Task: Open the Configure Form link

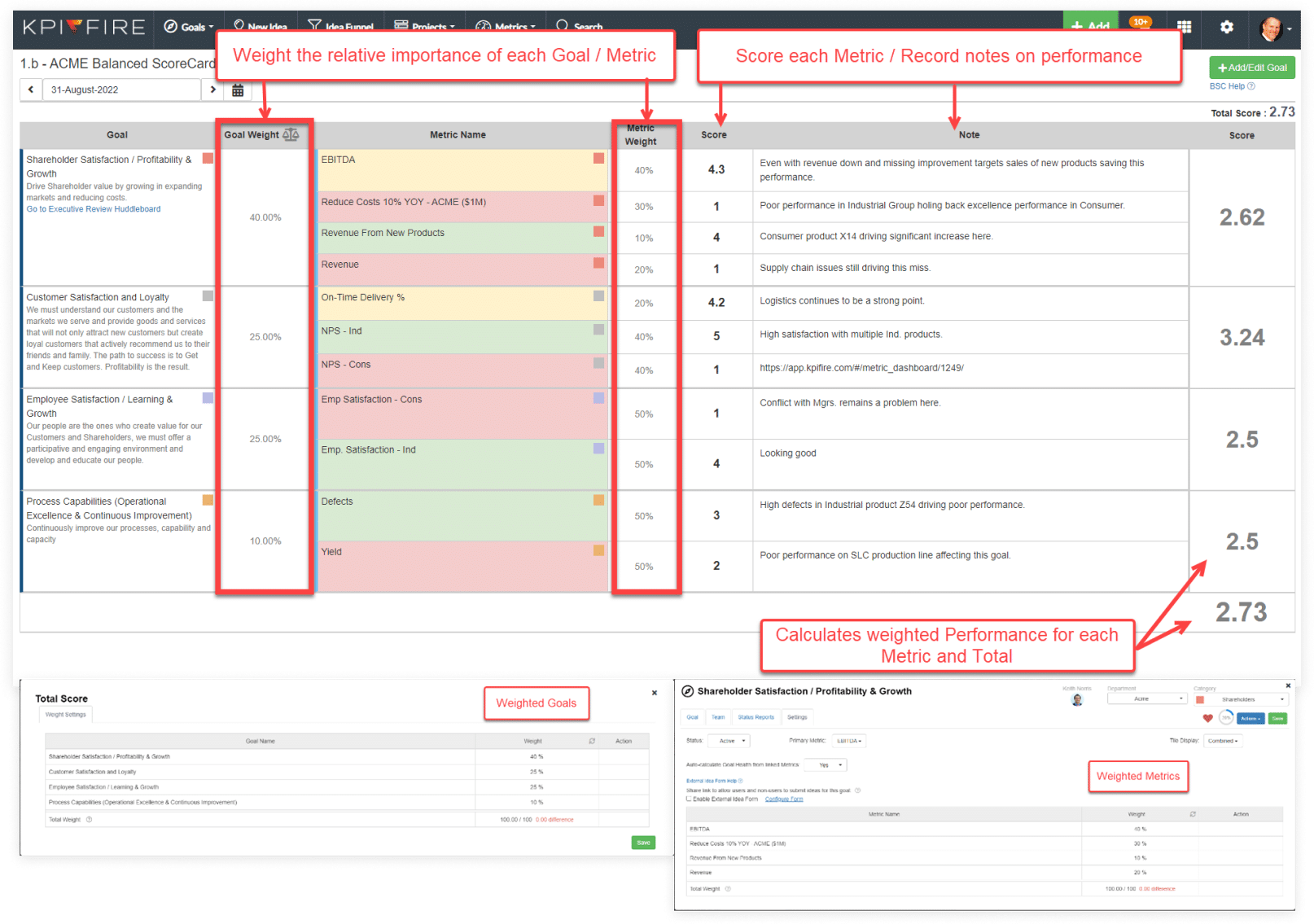Action: pyautogui.click(x=784, y=799)
